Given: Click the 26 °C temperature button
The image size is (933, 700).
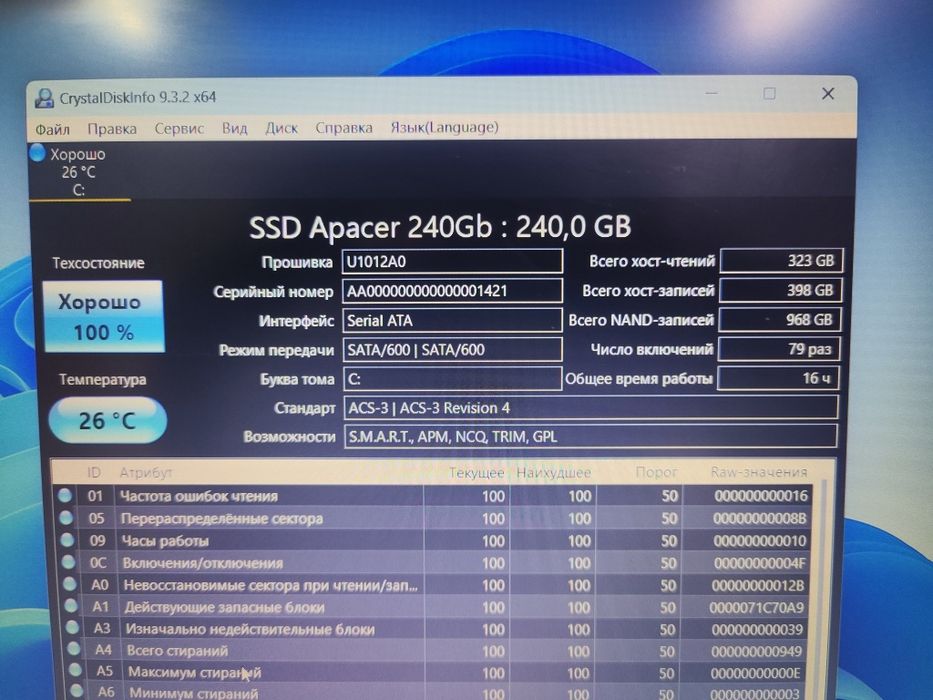Looking at the screenshot, I should pyautogui.click(x=107, y=420).
